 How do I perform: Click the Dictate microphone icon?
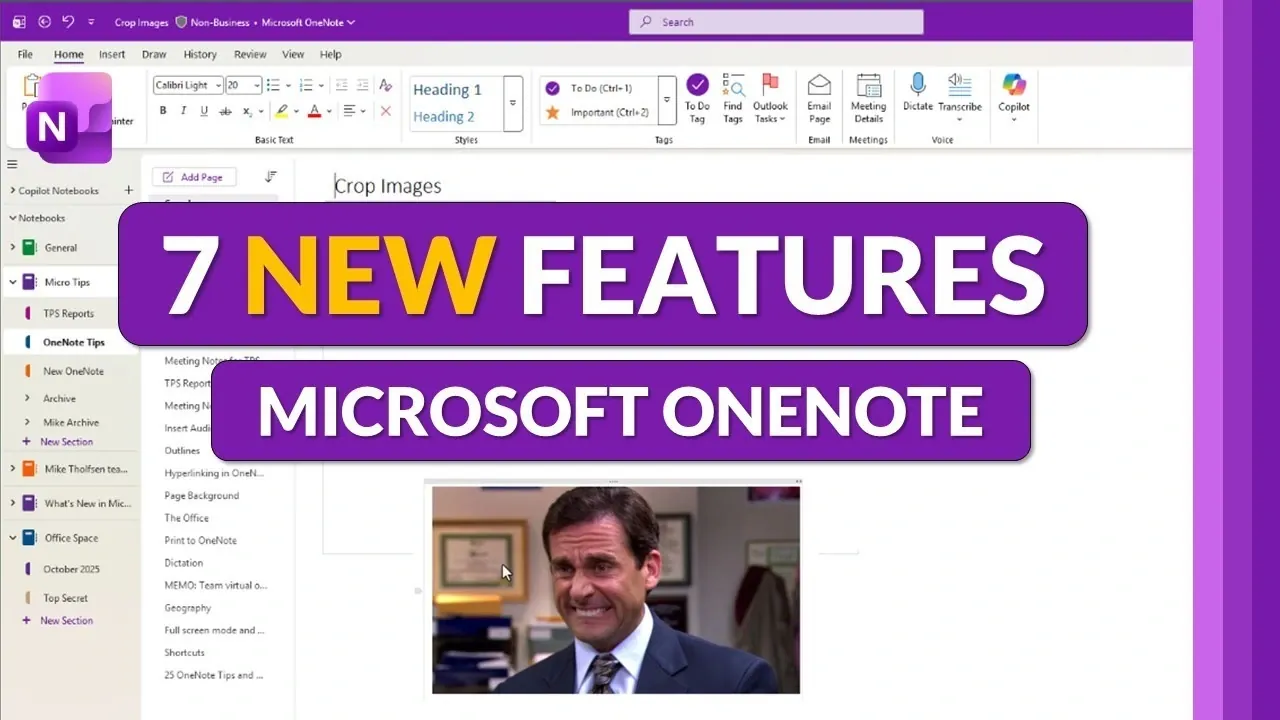(x=917, y=90)
